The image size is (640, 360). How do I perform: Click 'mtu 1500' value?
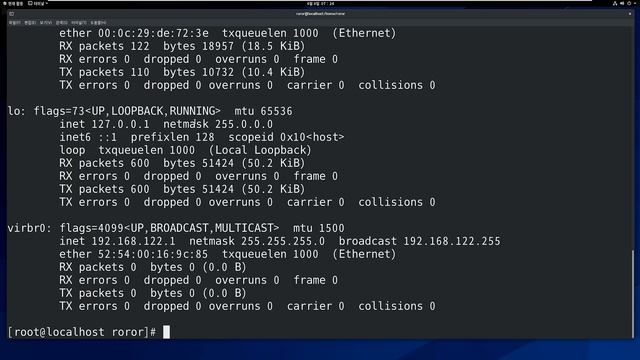click(x=319, y=228)
